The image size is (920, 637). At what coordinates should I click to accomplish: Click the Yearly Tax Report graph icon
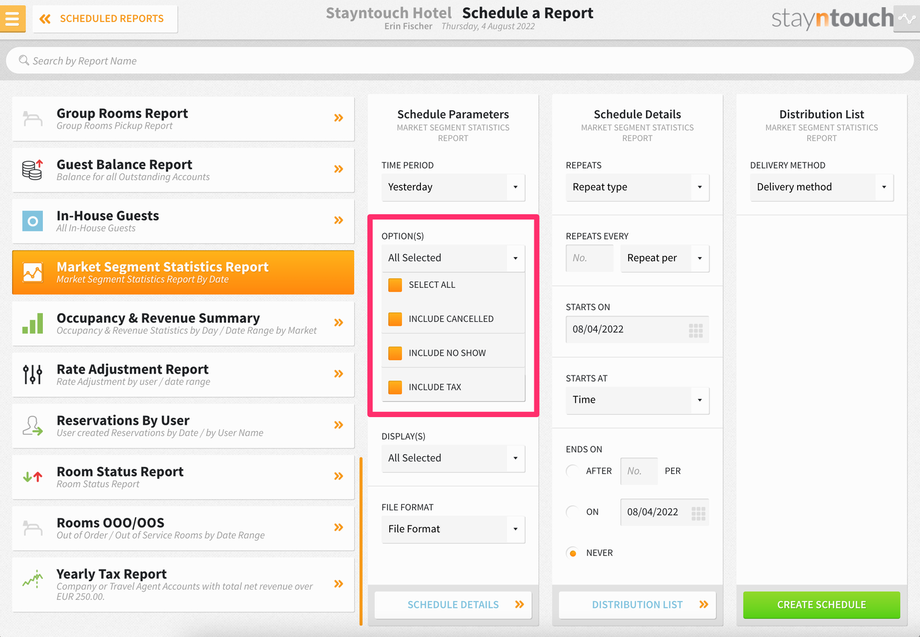coord(32,580)
